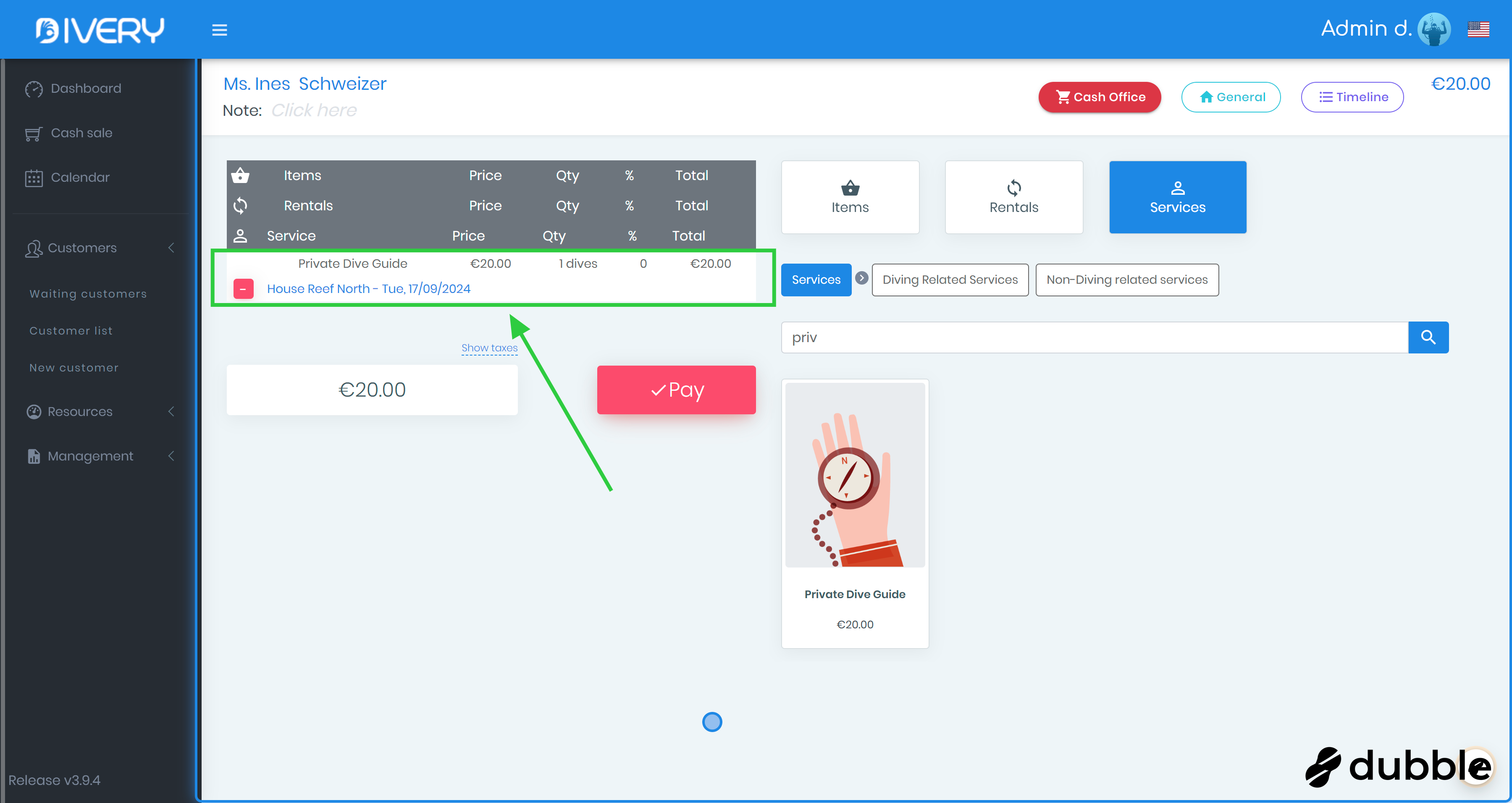Switch to the Items tab tile

(x=849, y=197)
